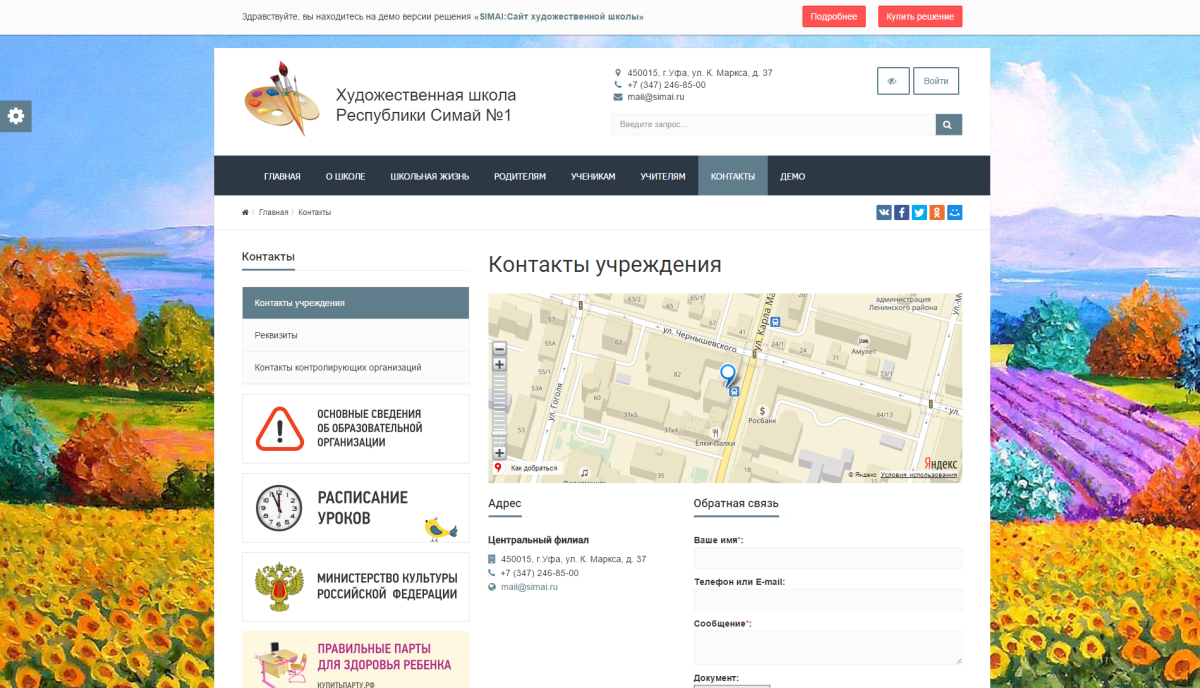Enable the visually impaired version eye icon
Viewport: 1200px width, 688px height.
pyautogui.click(x=892, y=80)
